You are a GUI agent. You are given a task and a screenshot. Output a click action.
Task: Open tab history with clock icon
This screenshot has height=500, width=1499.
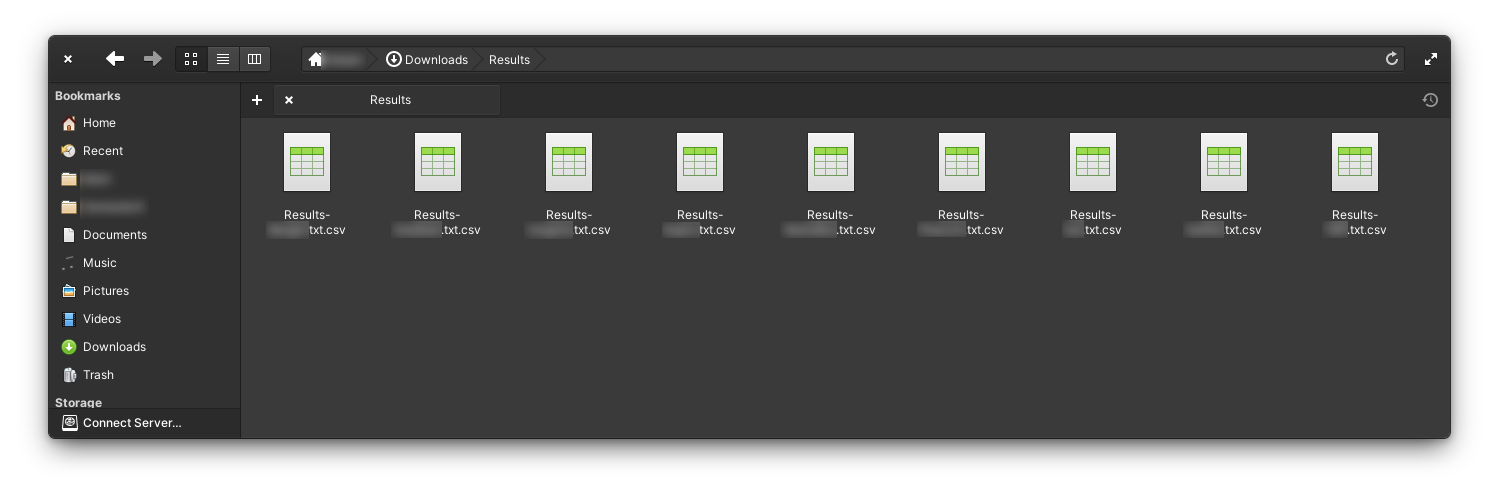pos(1430,100)
